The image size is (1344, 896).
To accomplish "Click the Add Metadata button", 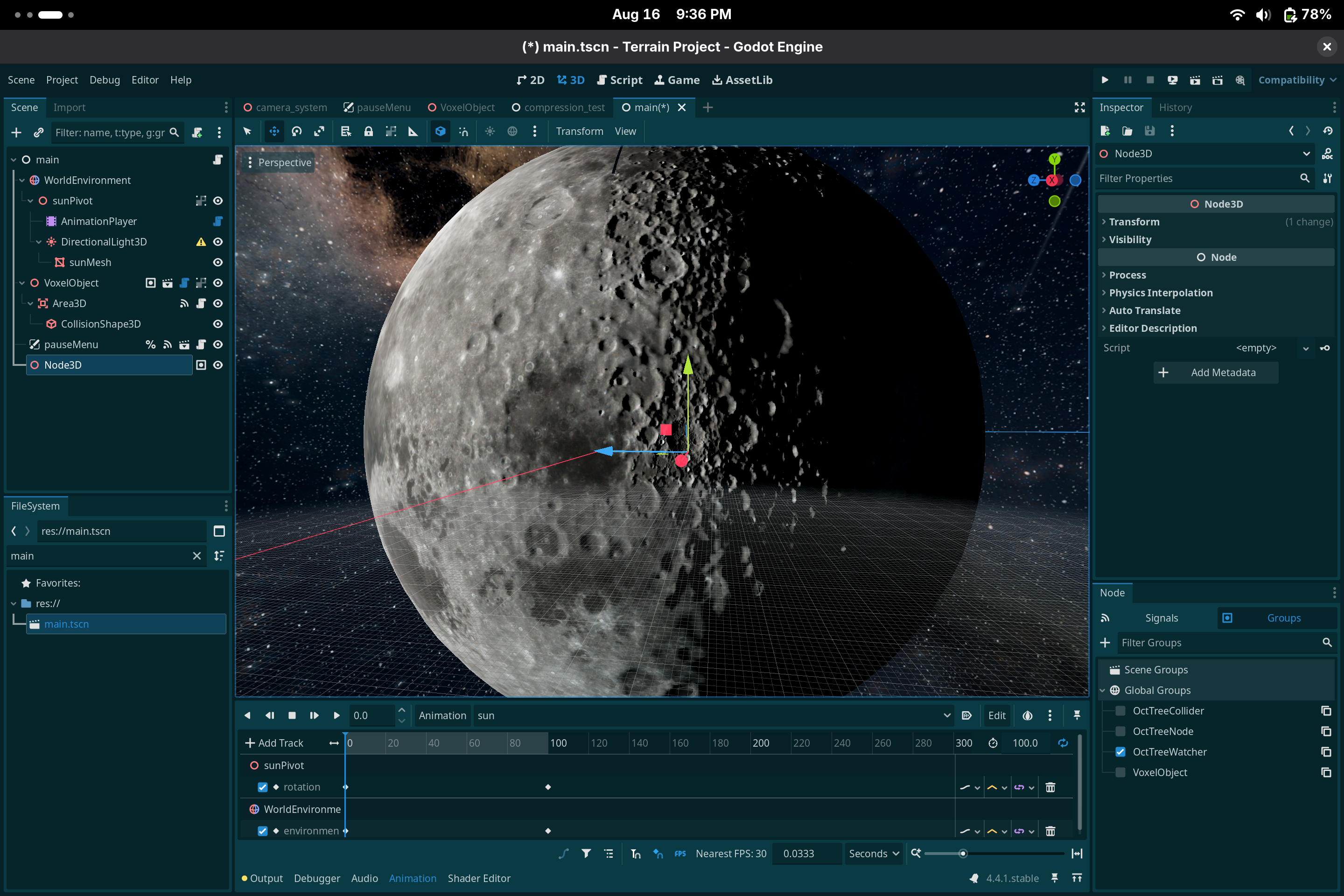I will (x=1215, y=372).
